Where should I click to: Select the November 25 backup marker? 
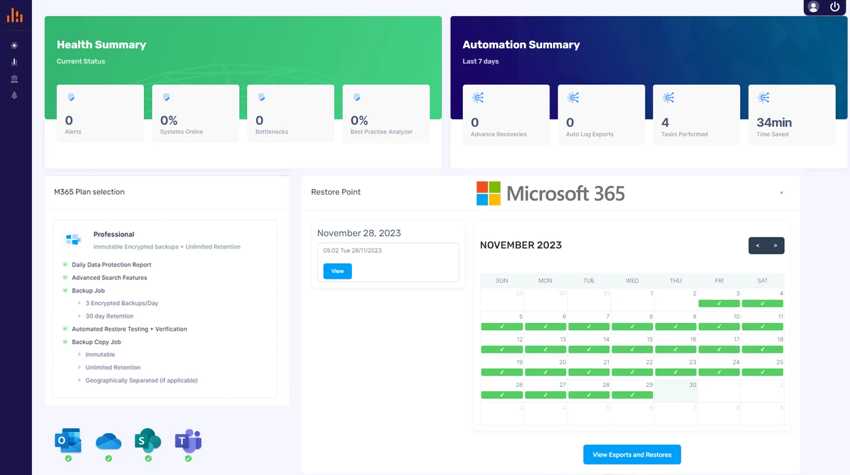click(x=762, y=372)
